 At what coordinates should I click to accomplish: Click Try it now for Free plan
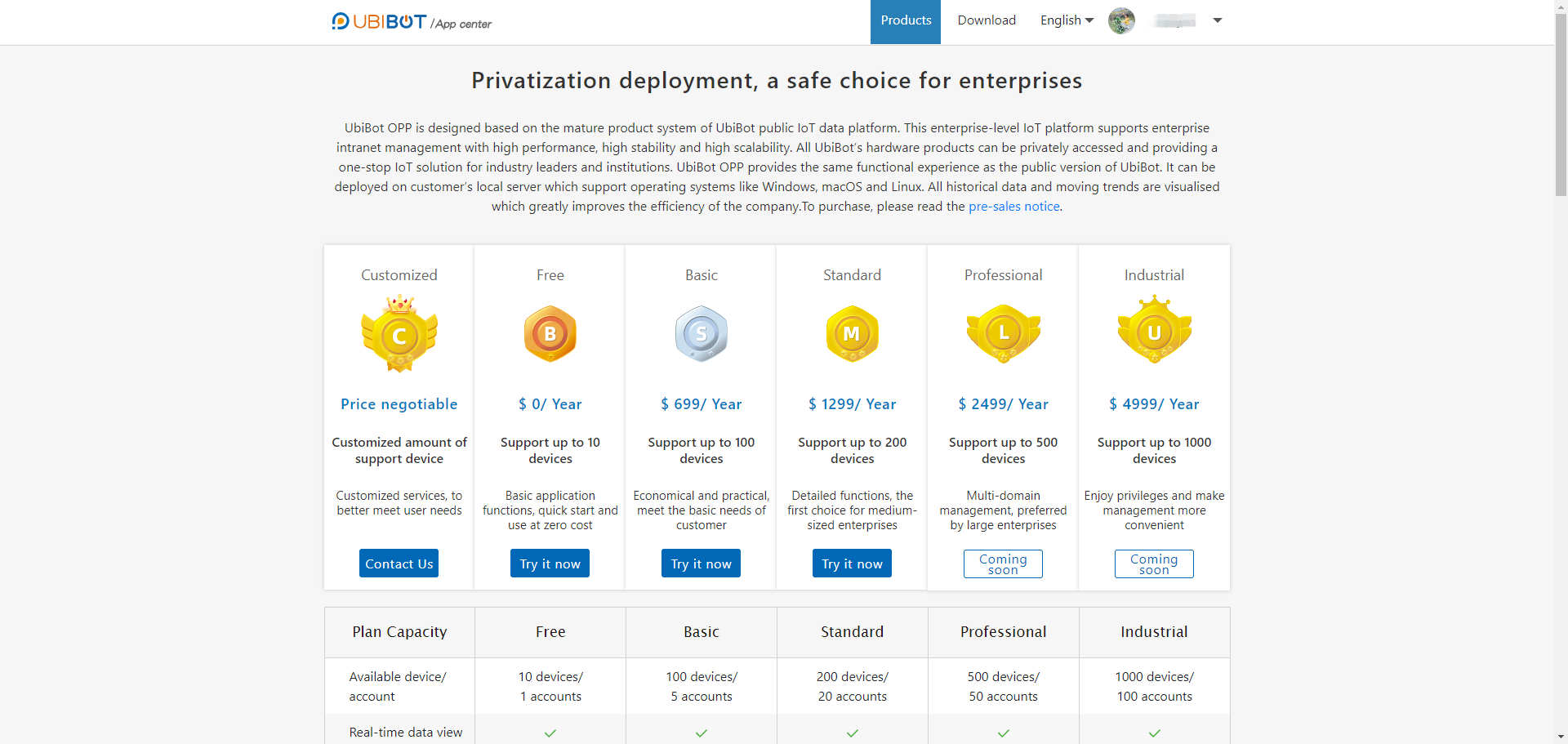click(x=550, y=564)
